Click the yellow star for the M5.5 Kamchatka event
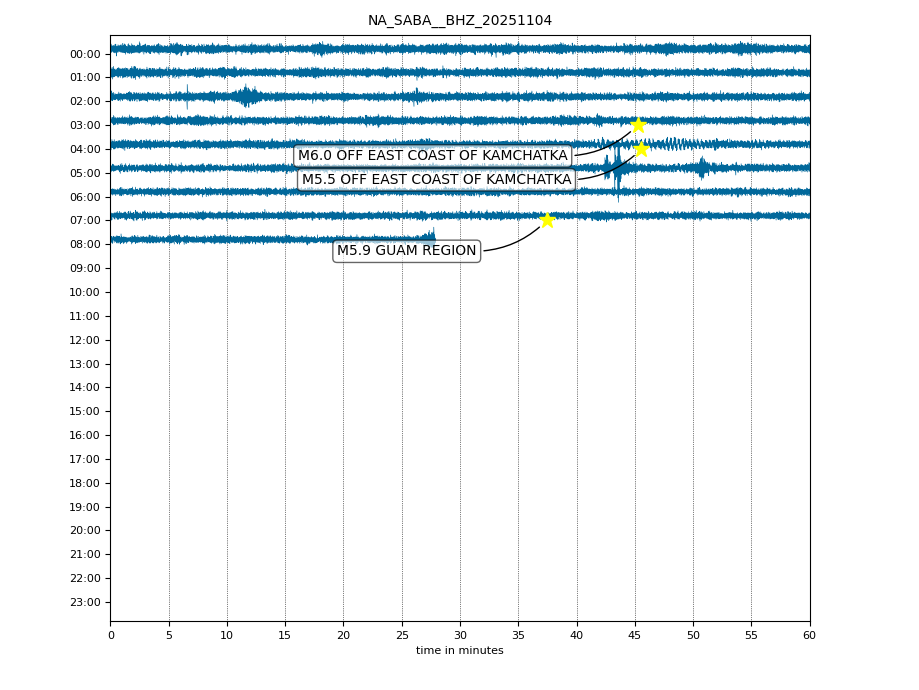This screenshot has width=919, height=690. (x=641, y=149)
